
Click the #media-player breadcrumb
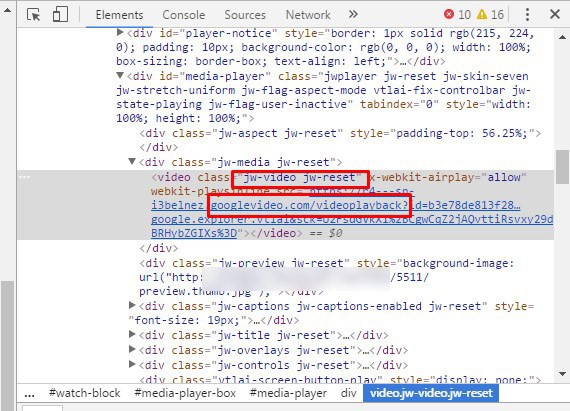coord(288,393)
